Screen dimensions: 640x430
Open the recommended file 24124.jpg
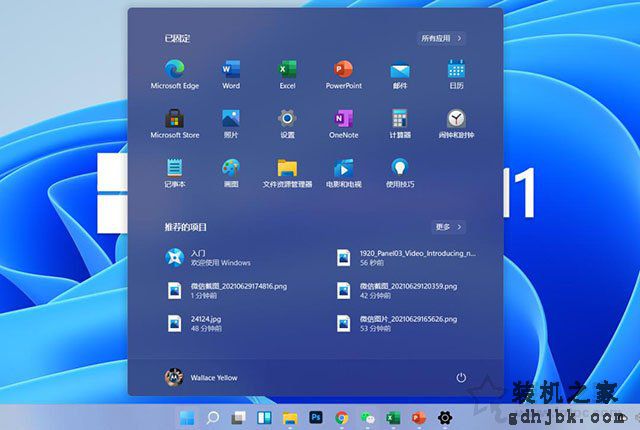[195, 324]
